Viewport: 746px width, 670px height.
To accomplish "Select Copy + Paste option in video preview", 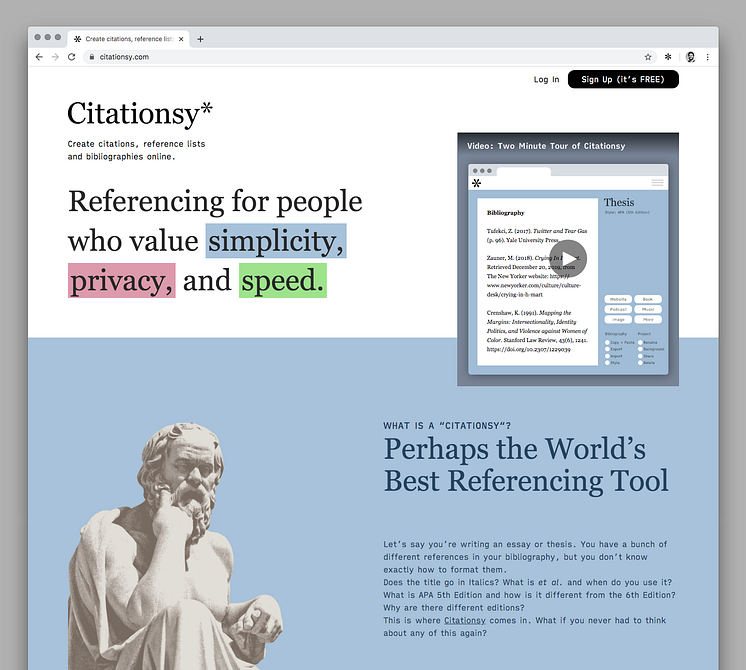I will click(619, 342).
